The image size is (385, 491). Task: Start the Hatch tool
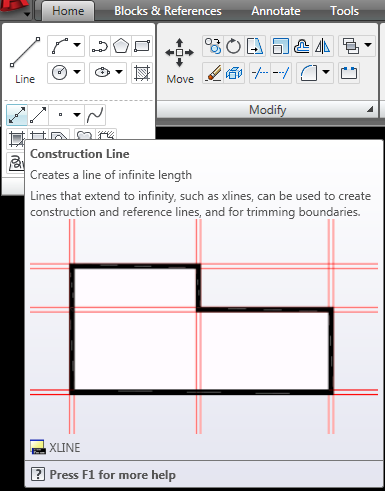[142, 73]
